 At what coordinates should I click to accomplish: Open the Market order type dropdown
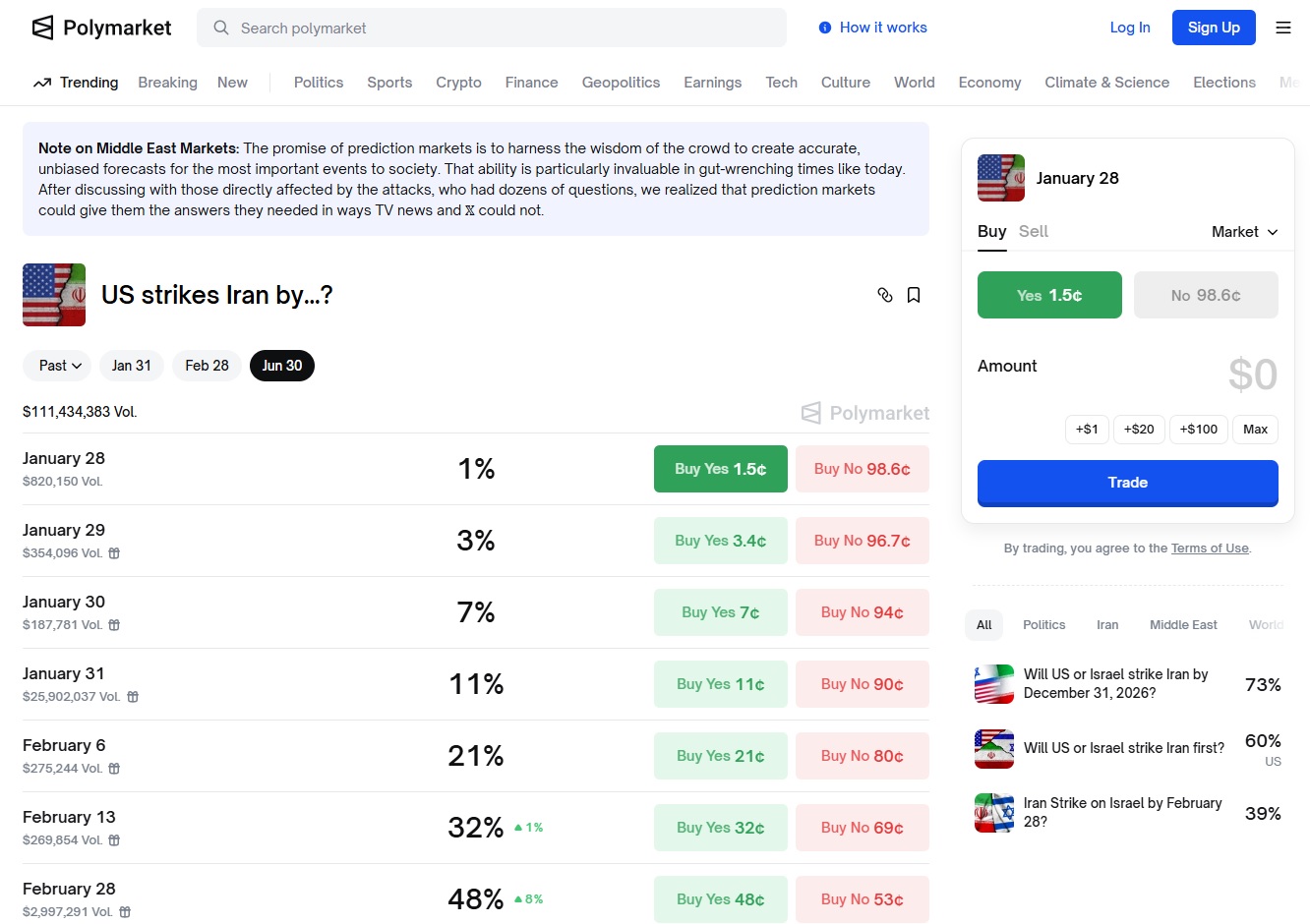click(x=1244, y=232)
